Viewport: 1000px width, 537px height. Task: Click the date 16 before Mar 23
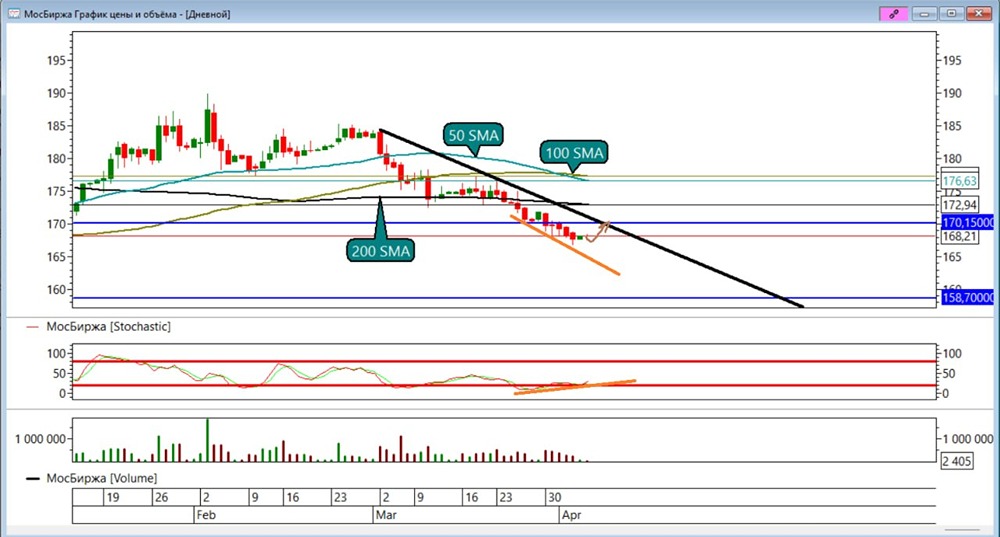[x=471, y=497]
